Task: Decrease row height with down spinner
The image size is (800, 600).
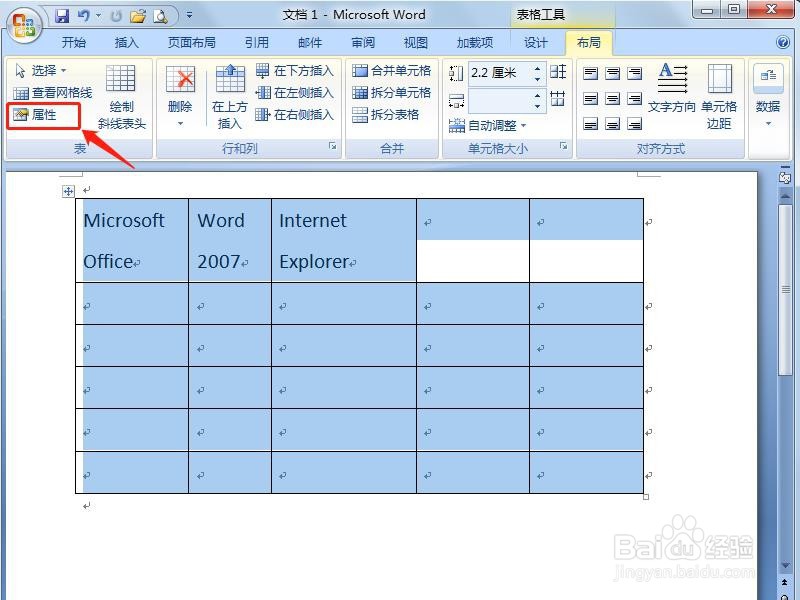Action: click(537, 79)
